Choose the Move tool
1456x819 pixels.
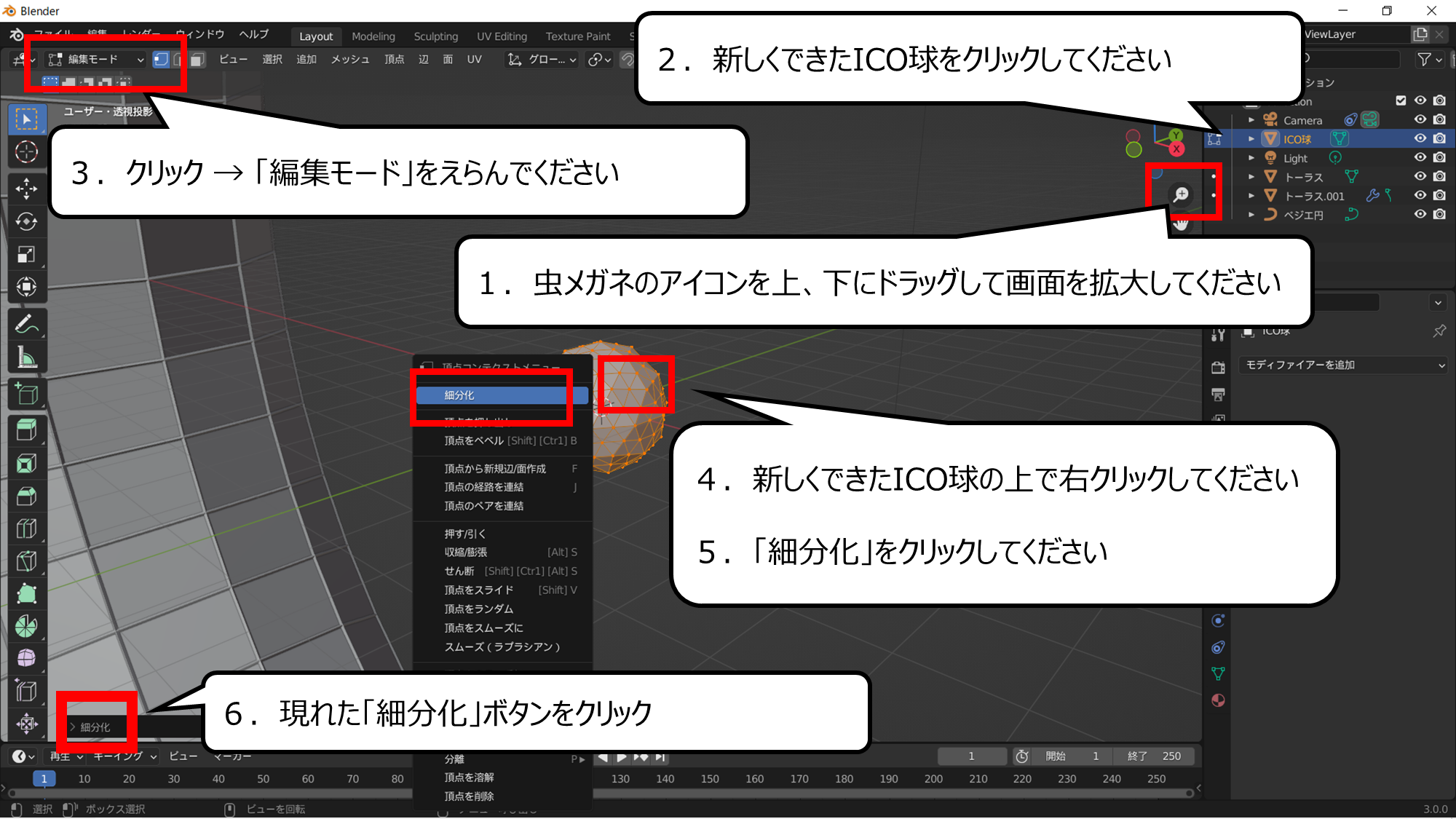click(x=27, y=189)
